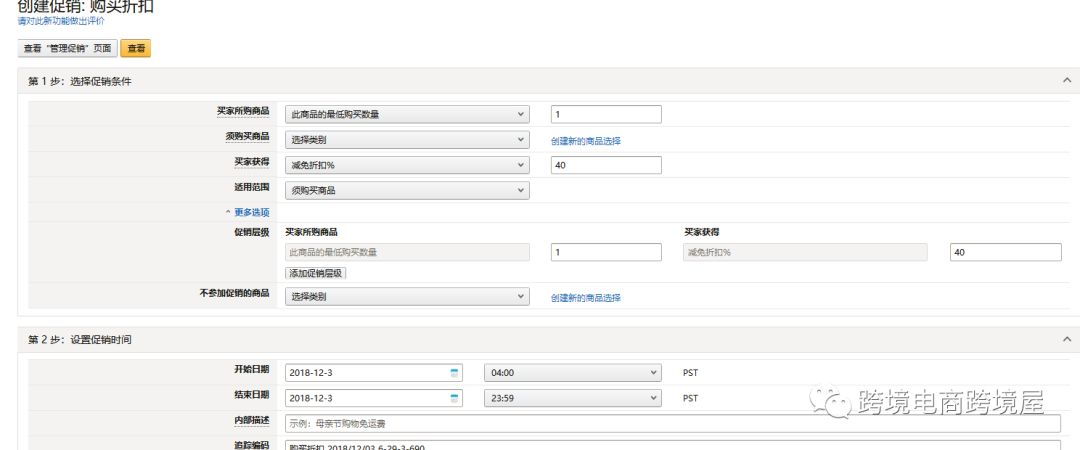
Task: Click the tier quantity field in 促销层级
Action: click(606, 252)
